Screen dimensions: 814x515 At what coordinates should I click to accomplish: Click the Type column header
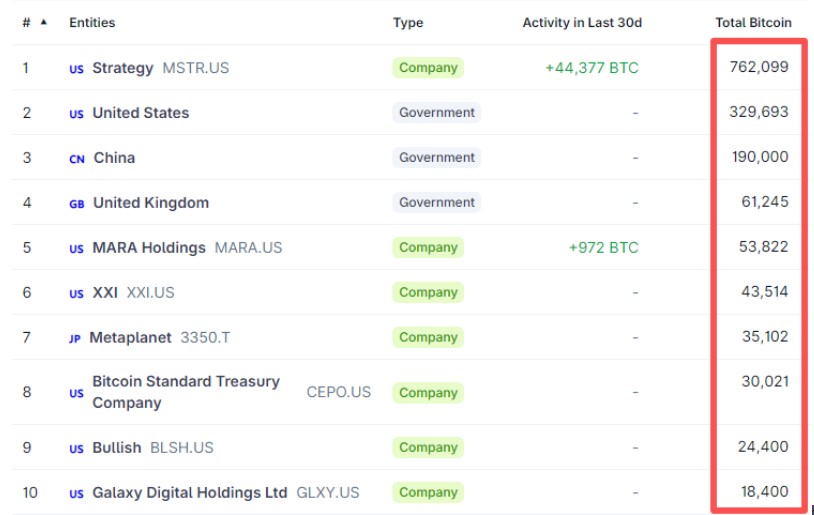point(408,23)
